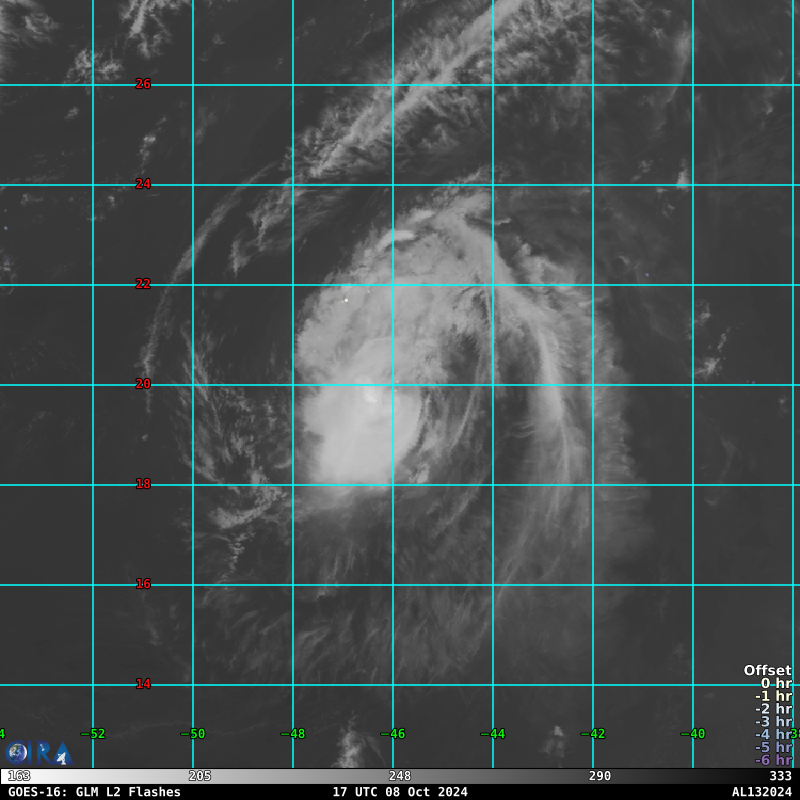Click the -3 hr offset legend entry
800x800 pixels.
point(773,721)
